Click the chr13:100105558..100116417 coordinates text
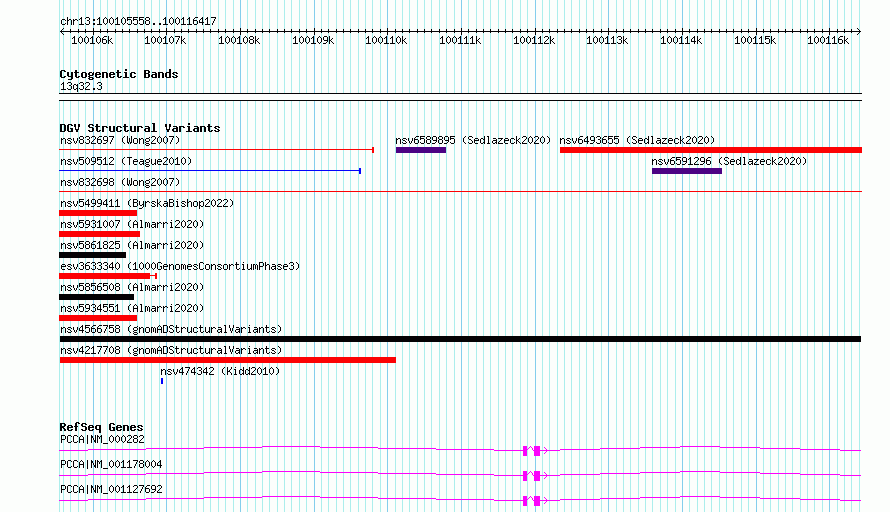Screen dimensions: 890x512 click(138, 21)
